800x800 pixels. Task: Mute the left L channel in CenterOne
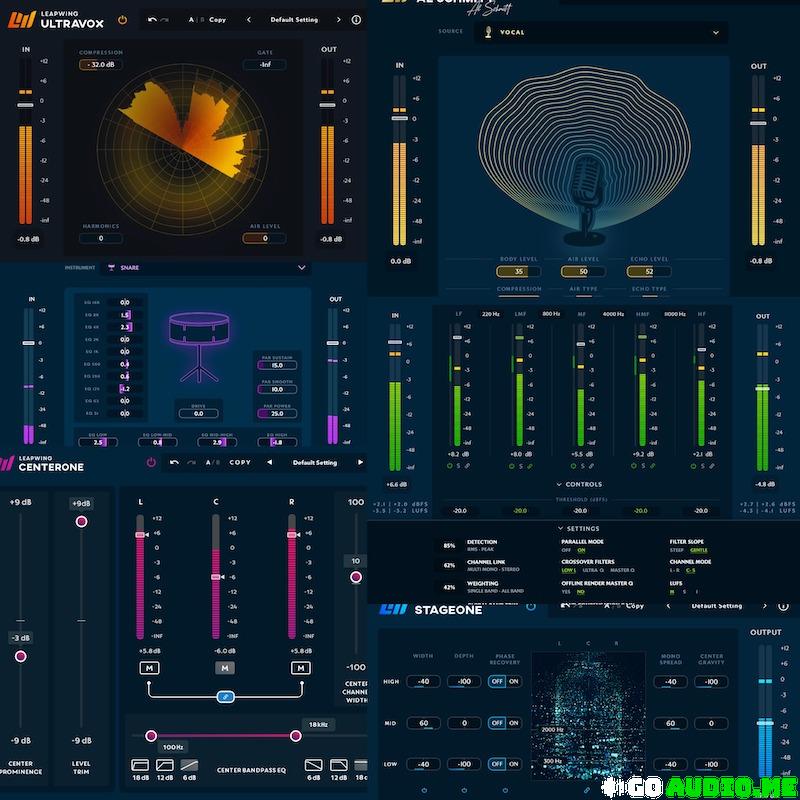click(x=147, y=667)
